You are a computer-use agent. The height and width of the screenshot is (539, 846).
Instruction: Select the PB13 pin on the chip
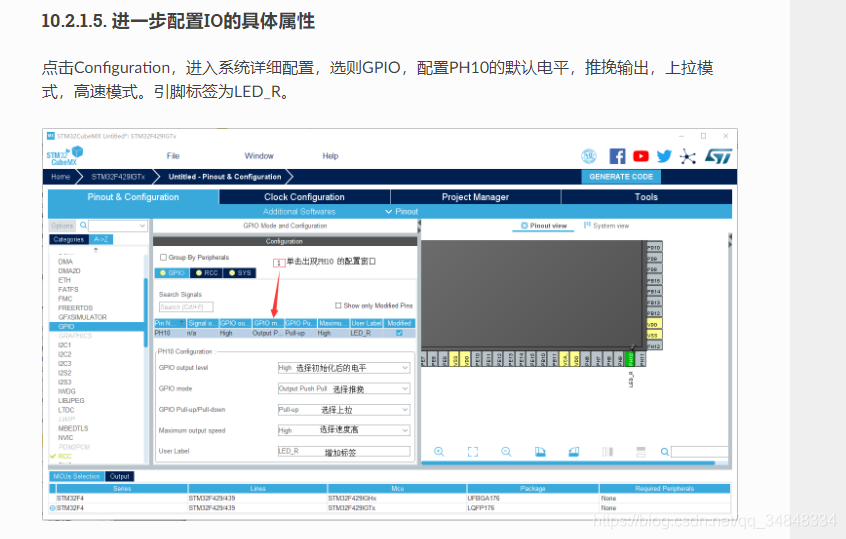point(654,302)
